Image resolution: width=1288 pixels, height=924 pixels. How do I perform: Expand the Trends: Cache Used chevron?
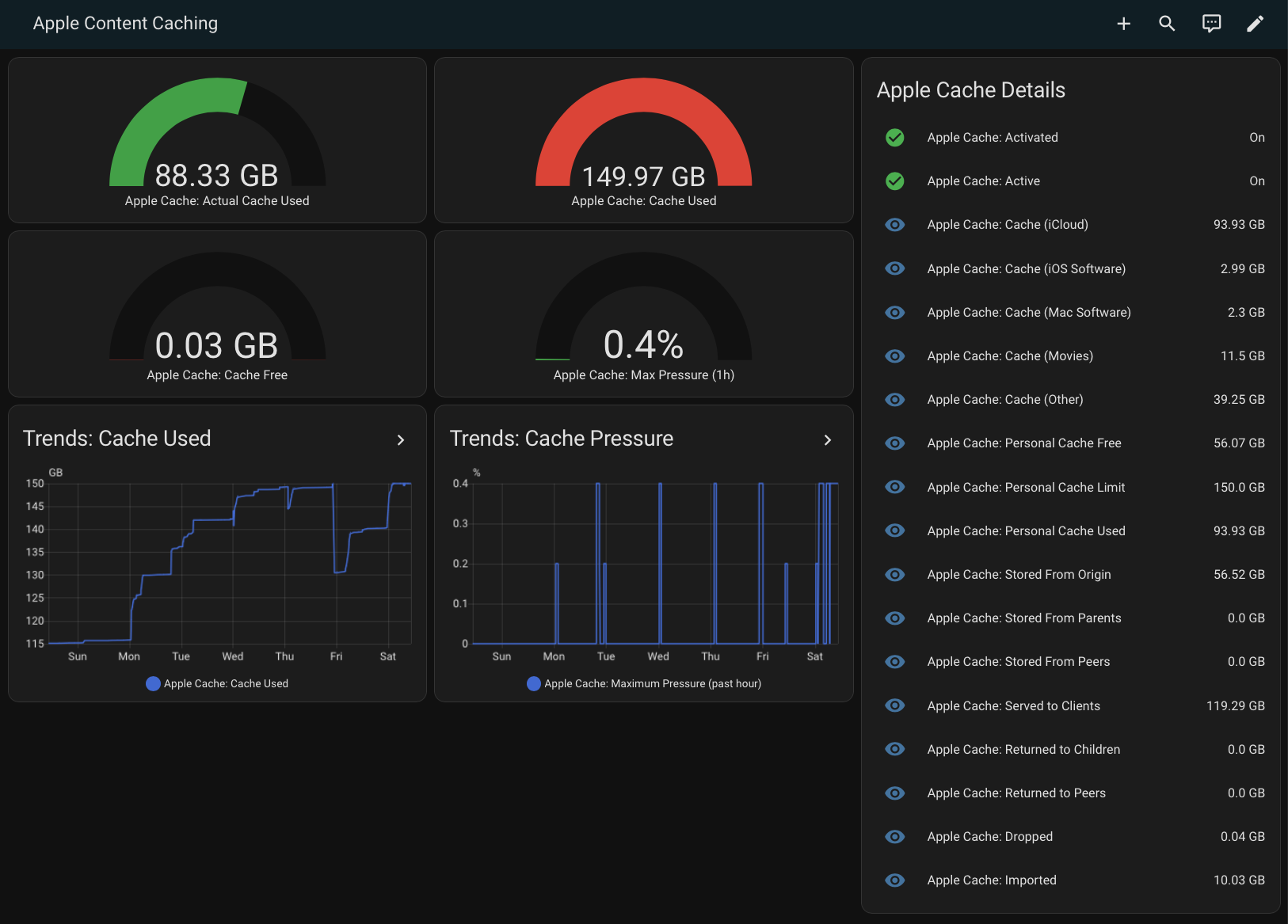pyautogui.click(x=401, y=440)
